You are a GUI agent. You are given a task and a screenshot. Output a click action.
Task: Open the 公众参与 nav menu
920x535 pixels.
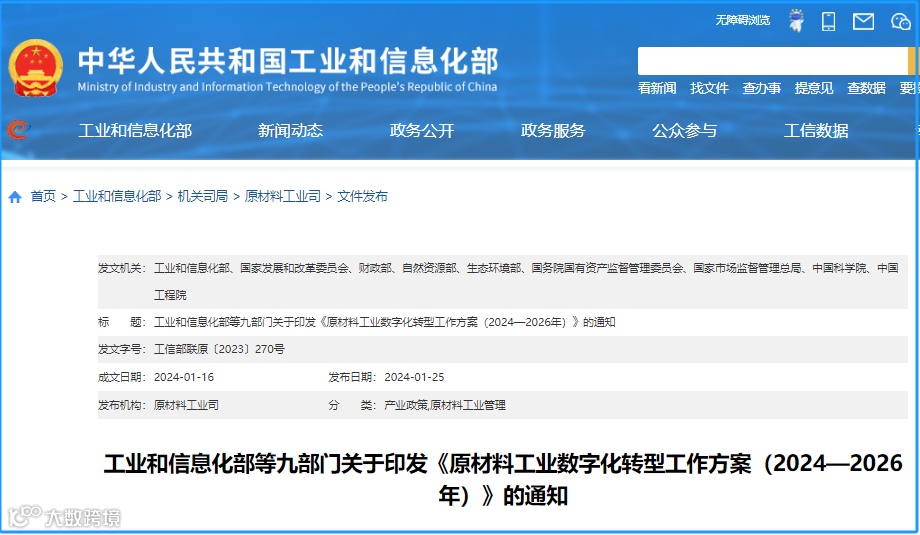[x=685, y=130]
